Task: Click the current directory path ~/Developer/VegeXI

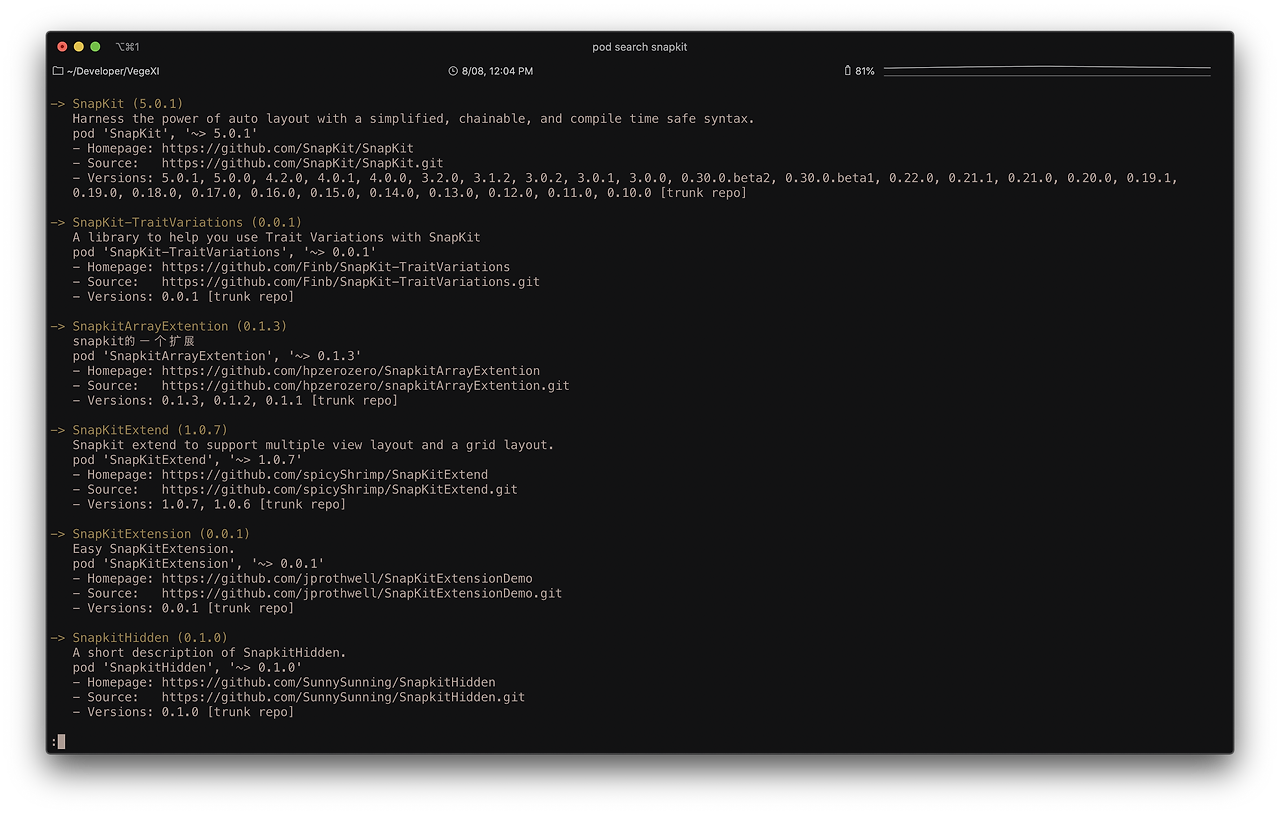Action: [x=113, y=71]
